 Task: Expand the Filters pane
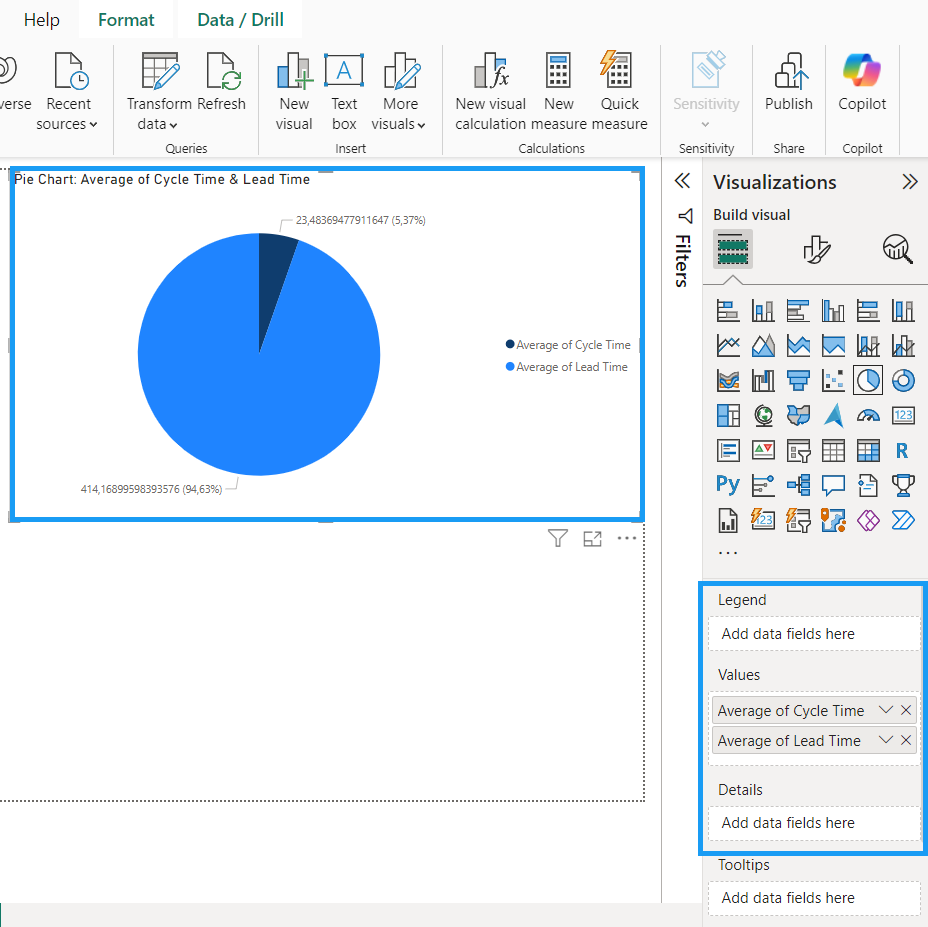[682, 181]
